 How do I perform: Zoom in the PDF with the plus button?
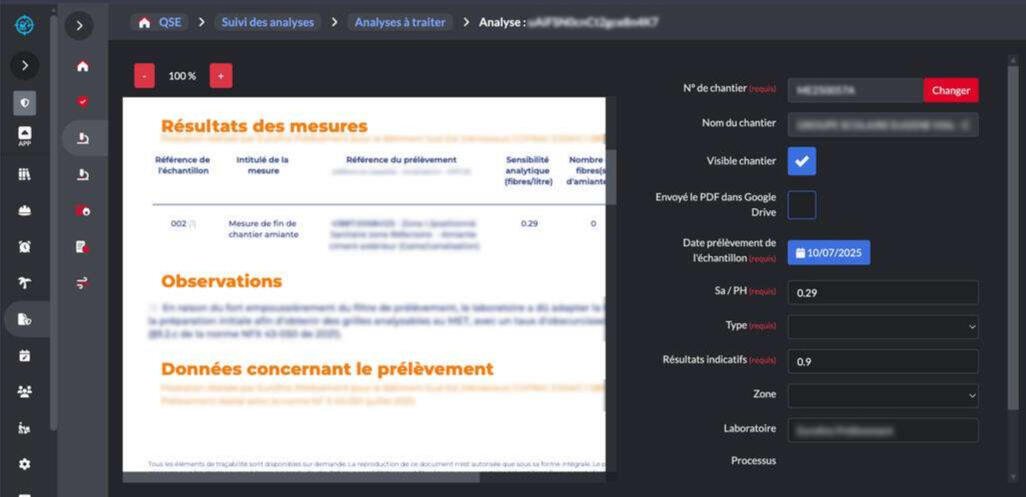pyautogui.click(x=221, y=76)
